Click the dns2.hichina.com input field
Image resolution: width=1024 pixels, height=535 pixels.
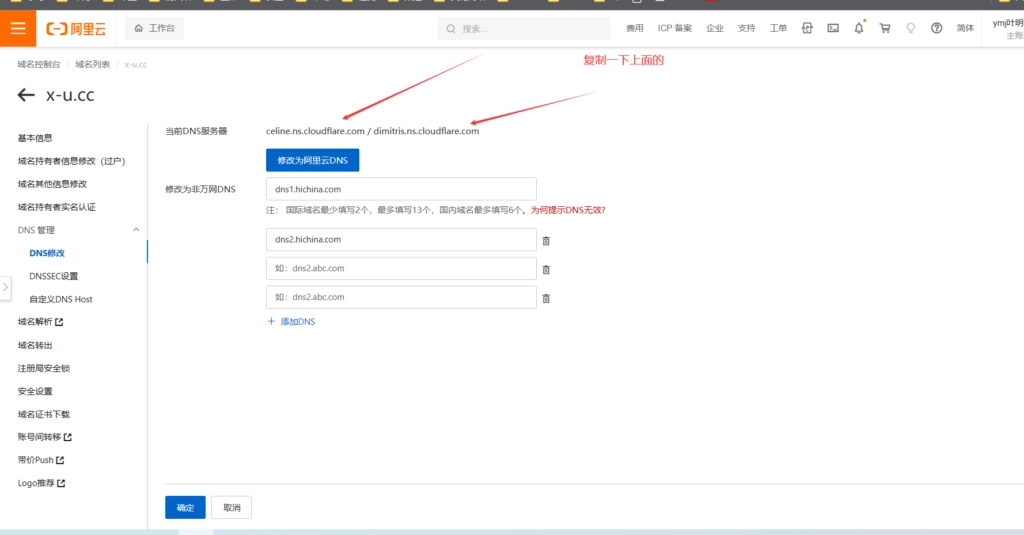point(401,239)
